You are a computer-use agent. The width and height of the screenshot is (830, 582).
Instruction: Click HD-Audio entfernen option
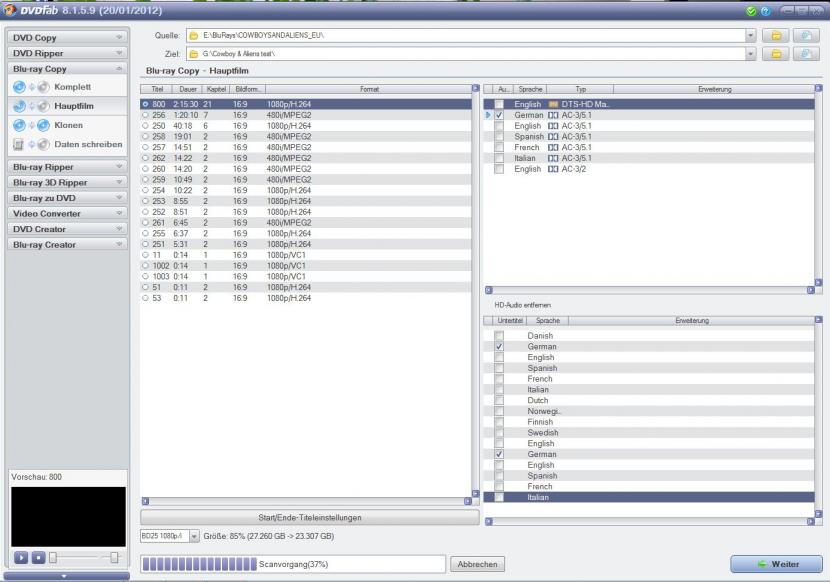pyautogui.click(x=522, y=306)
